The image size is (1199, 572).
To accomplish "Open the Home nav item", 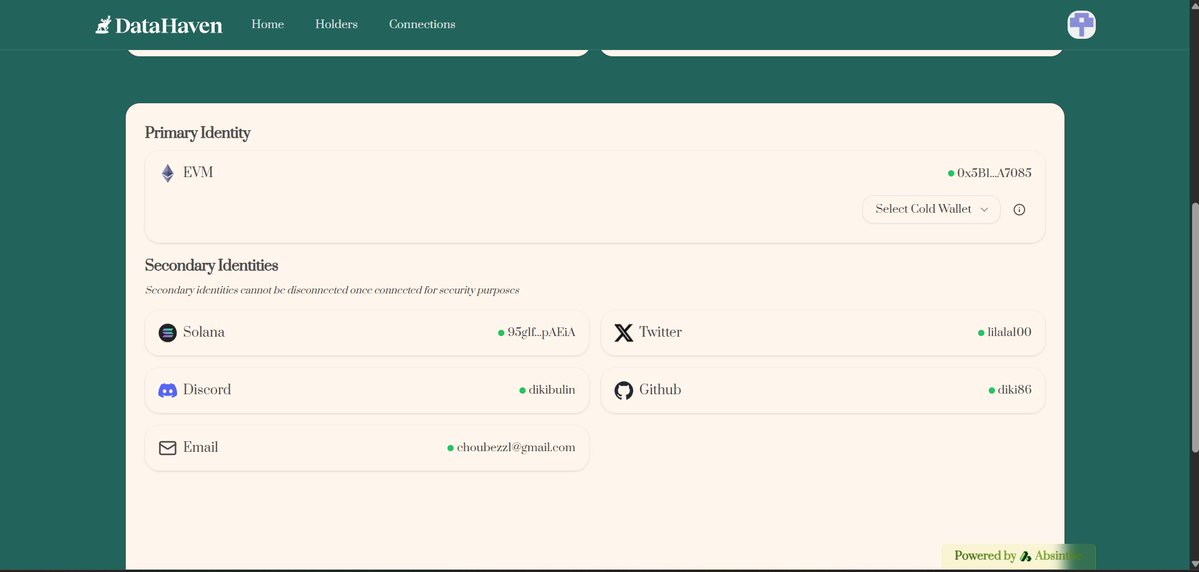I will 268,24.
